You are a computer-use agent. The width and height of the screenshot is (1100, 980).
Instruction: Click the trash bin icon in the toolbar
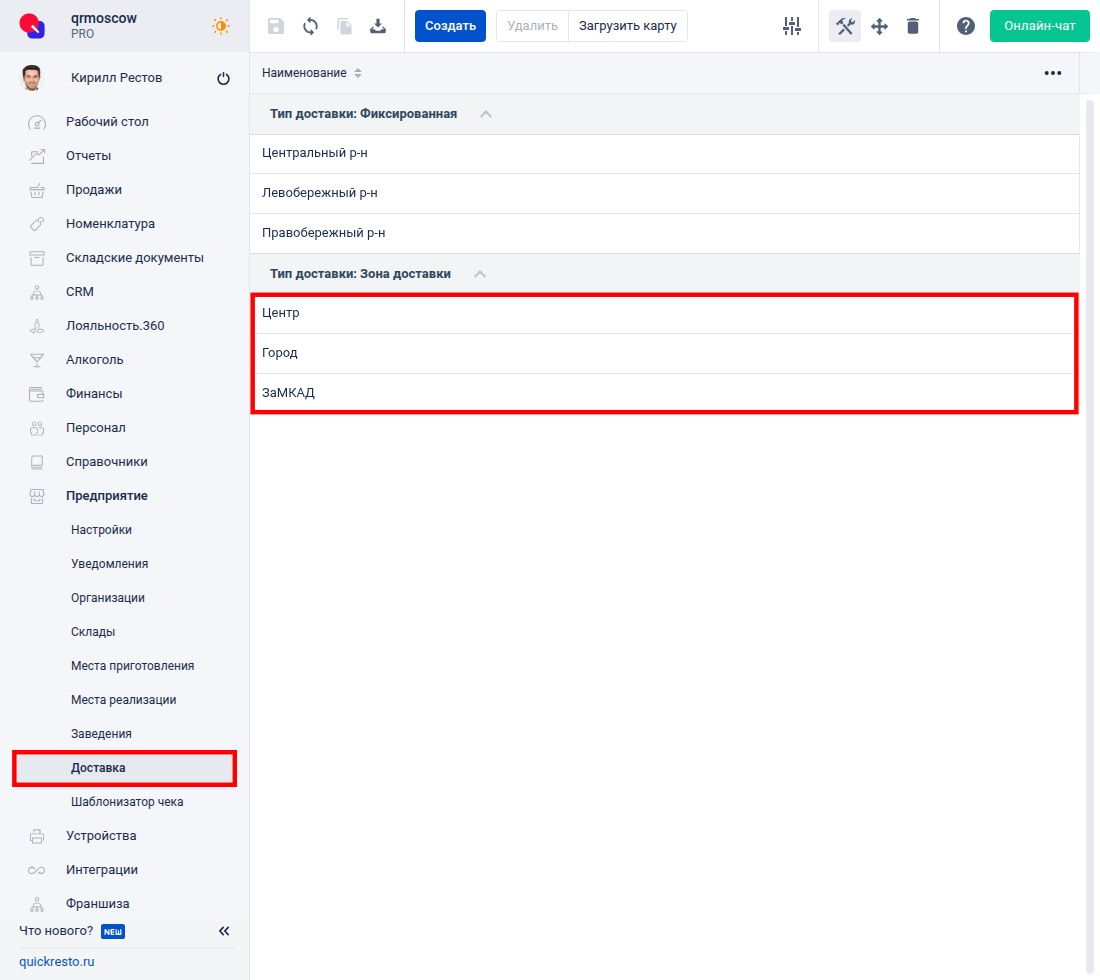913,26
